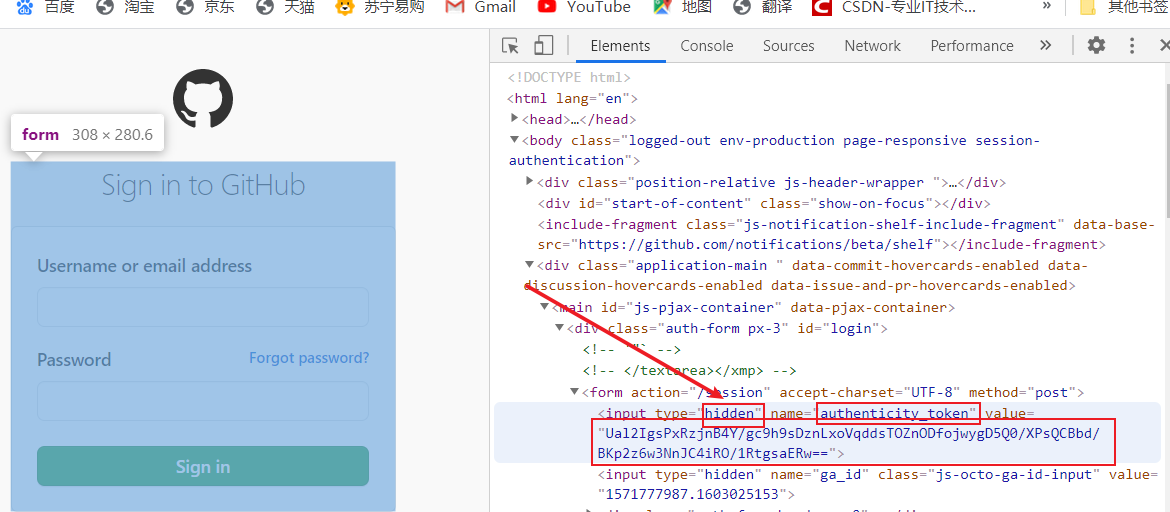Switch to the Console tab
Image resolution: width=1170 pixels, height=512 pixels.
[707, 46]
